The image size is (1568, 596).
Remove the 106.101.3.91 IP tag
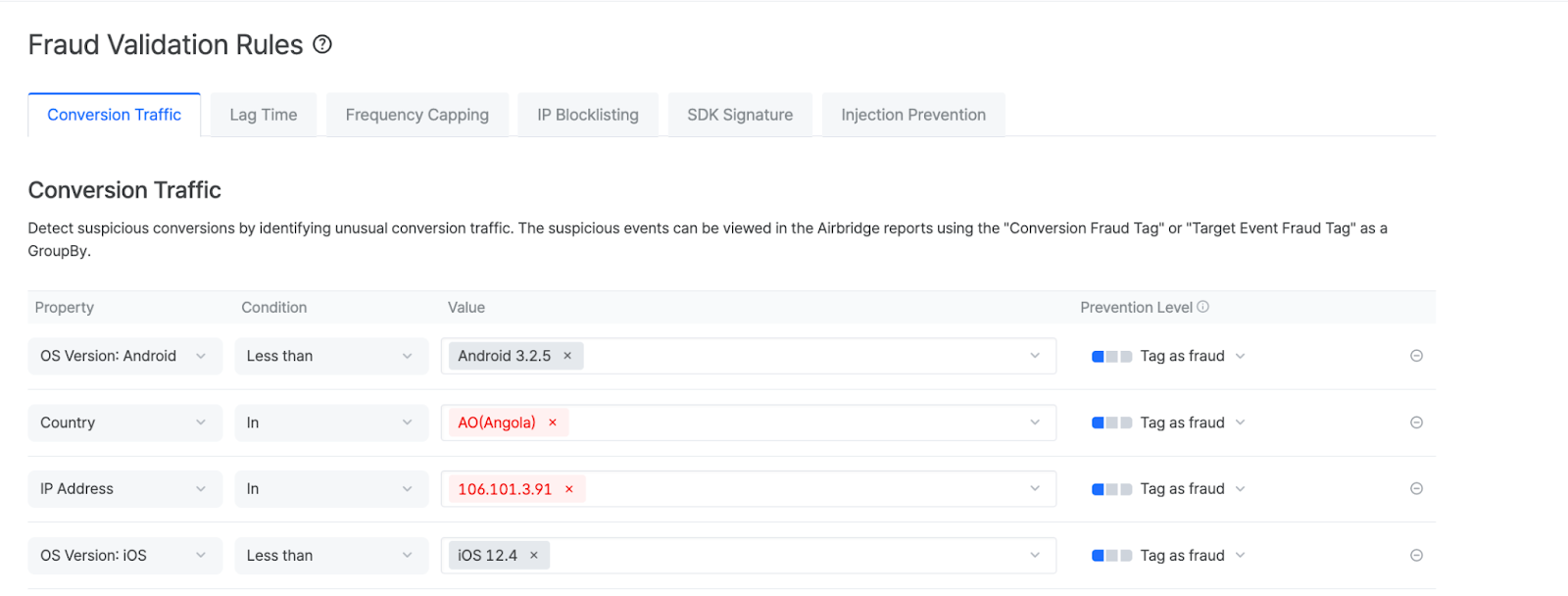point(569,489)
